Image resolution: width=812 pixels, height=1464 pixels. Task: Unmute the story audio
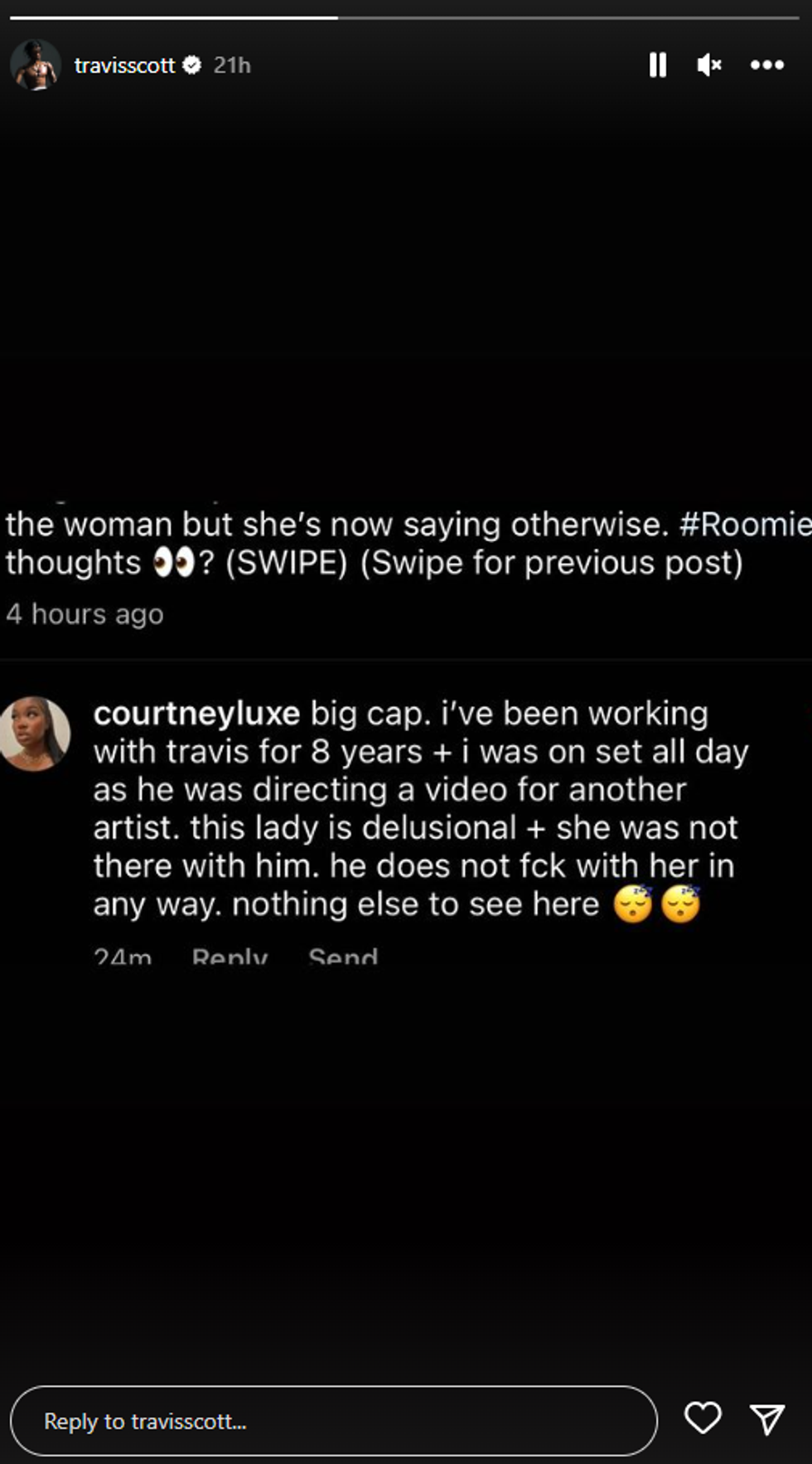click(709, 65)
